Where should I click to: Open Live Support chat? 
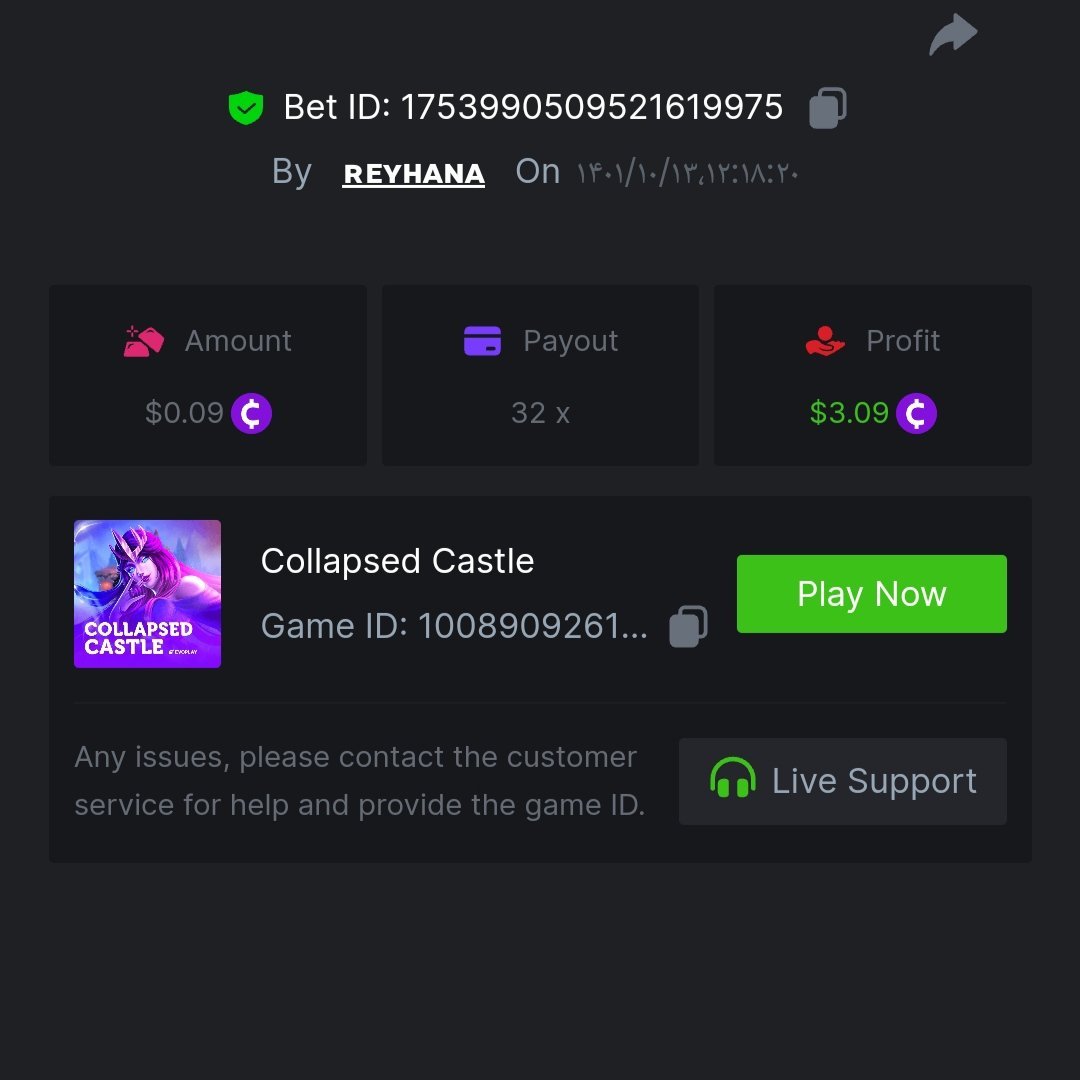click(842, 781)
